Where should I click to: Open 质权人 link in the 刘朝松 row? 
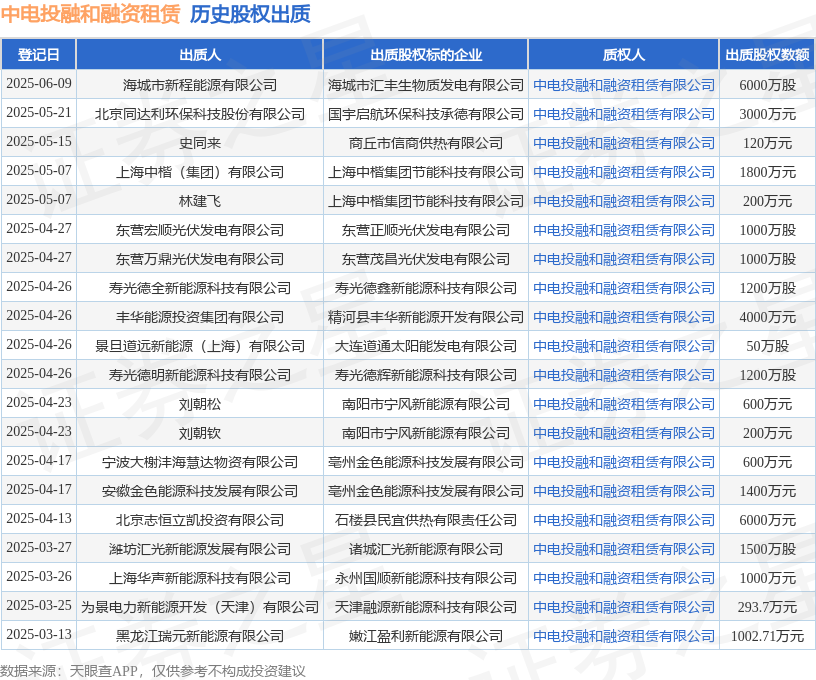click(x=623, y=404)
